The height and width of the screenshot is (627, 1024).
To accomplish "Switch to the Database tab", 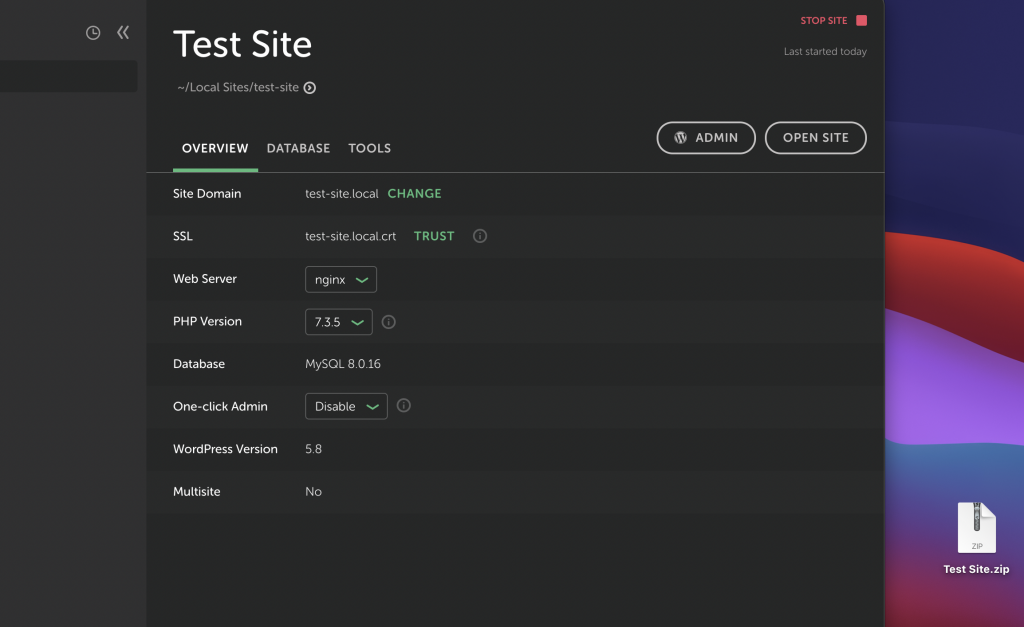I will pos(298,148).
